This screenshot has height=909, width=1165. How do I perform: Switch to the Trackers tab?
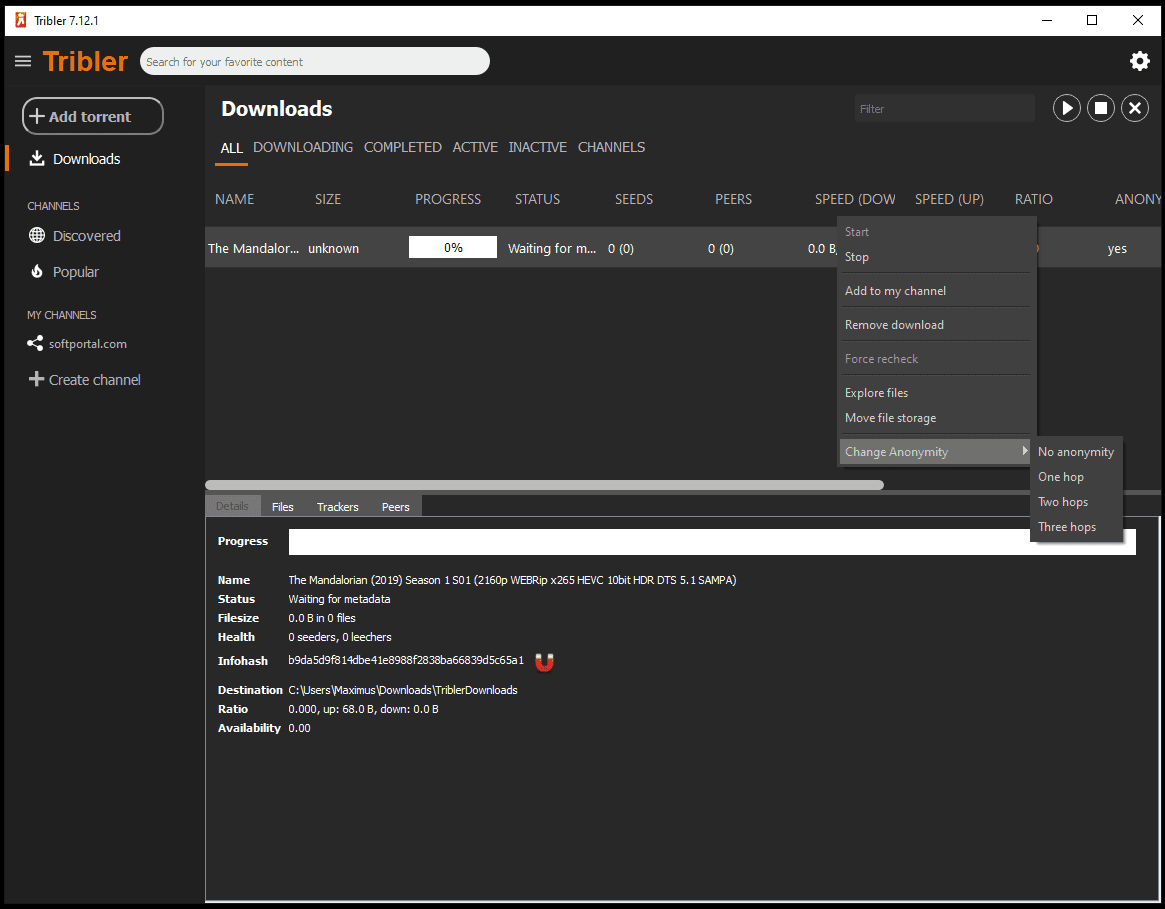coord(337,506)
